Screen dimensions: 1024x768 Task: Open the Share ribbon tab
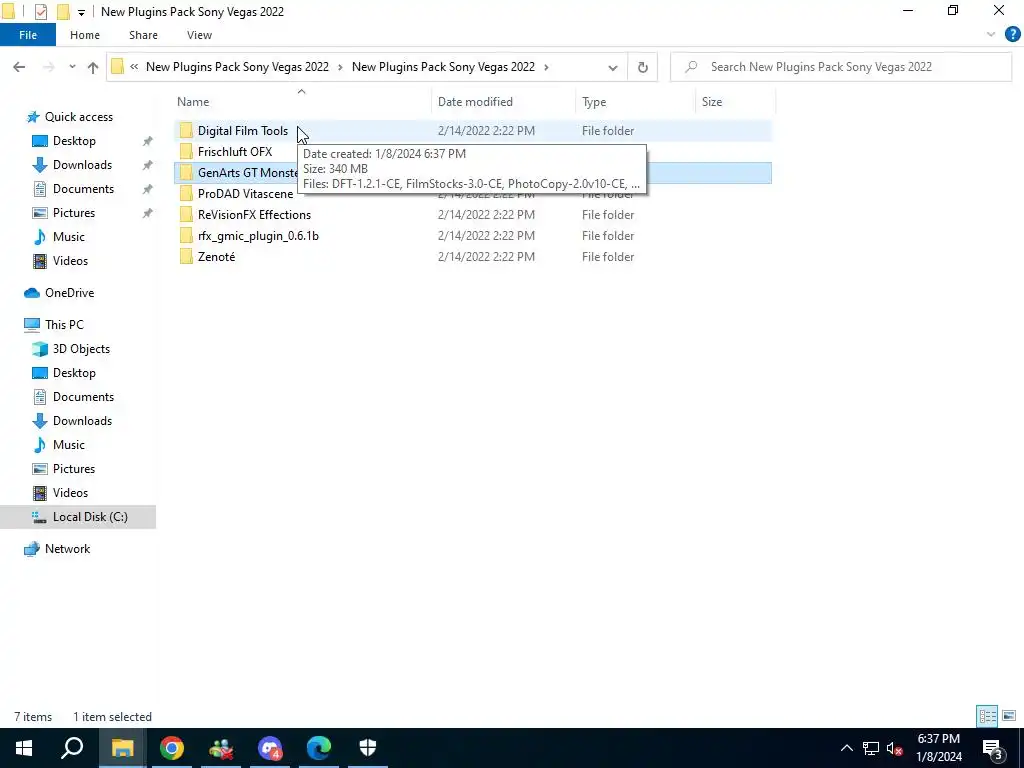[x=143, y=35]
